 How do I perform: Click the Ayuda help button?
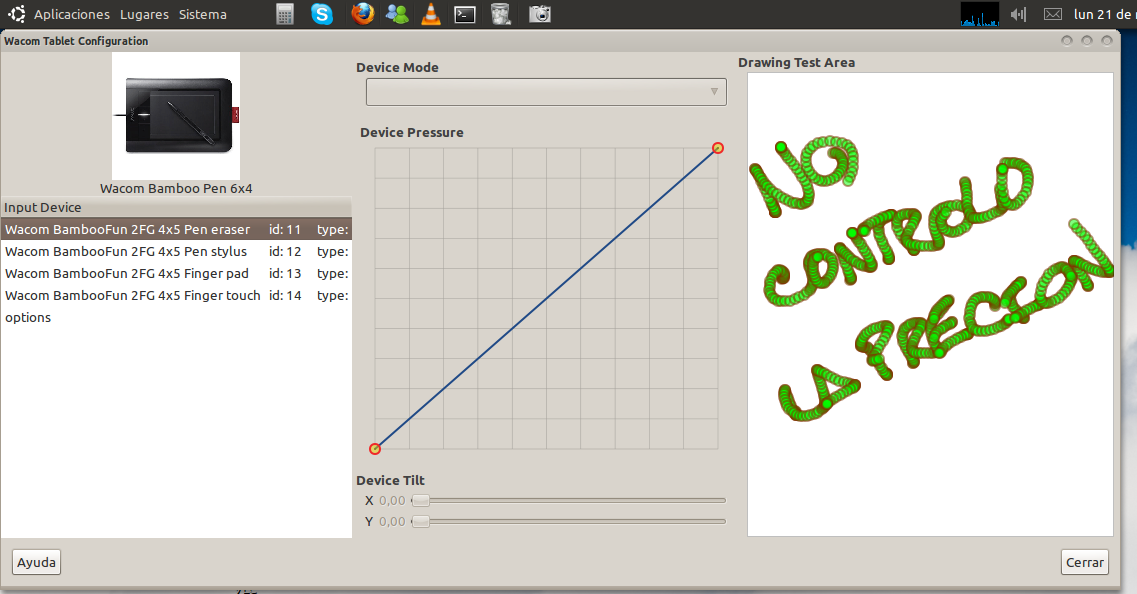click(x=36, y=562)
